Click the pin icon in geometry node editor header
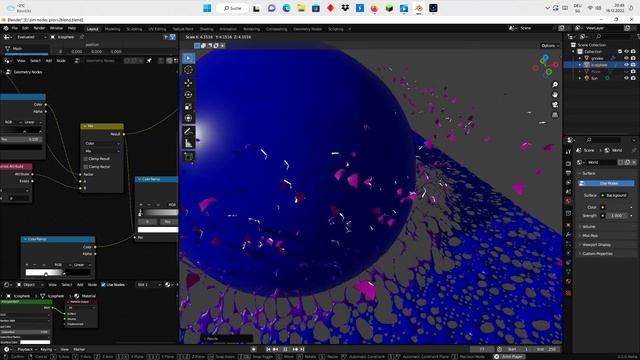The height and width of the screenshot is (360, 640). coord(149,60)
